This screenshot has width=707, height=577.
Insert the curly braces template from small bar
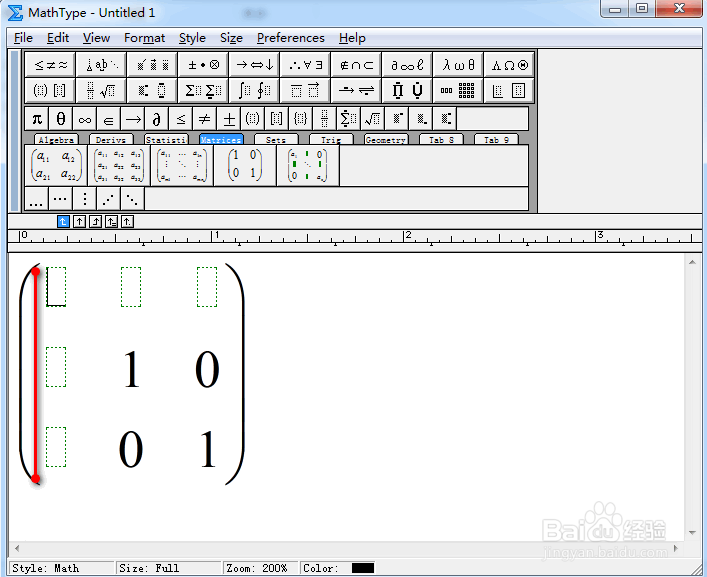tap(300, 119)
